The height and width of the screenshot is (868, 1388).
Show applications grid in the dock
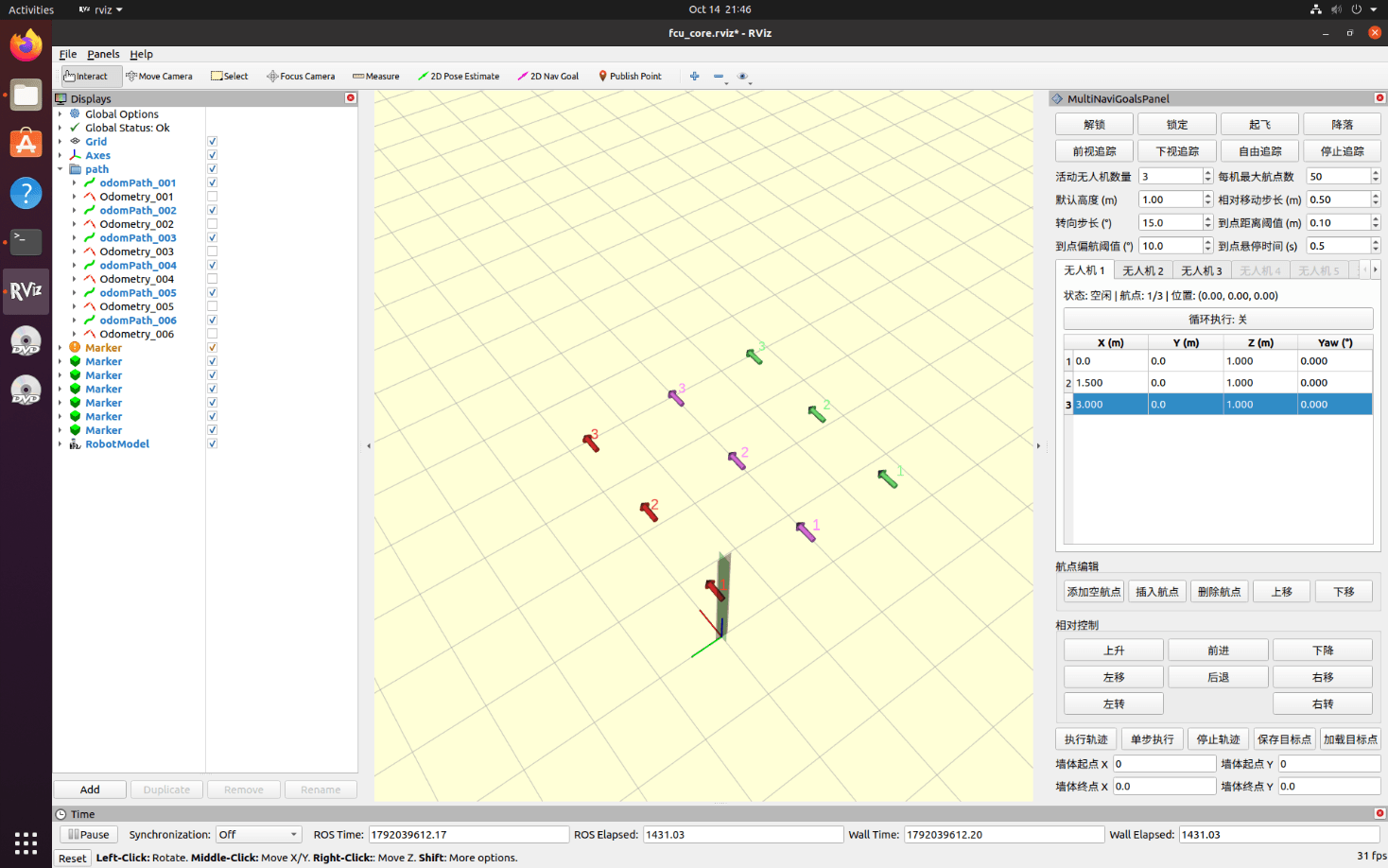point(26,842)
